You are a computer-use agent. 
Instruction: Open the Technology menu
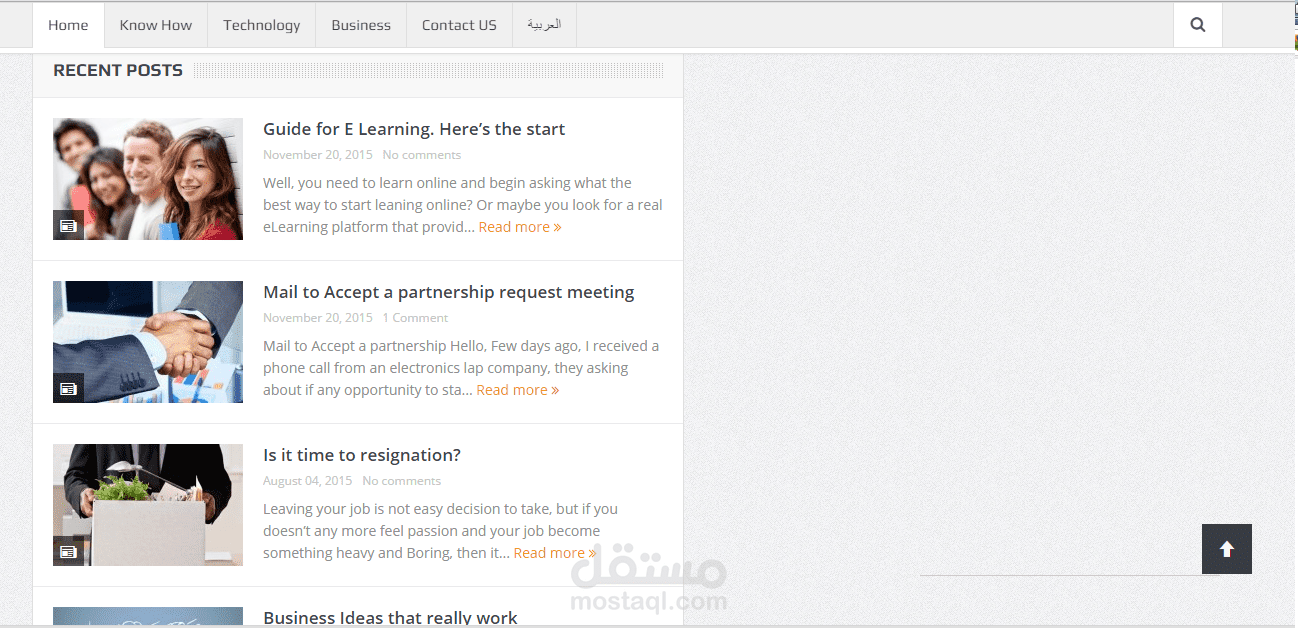(x=262, y=25)
